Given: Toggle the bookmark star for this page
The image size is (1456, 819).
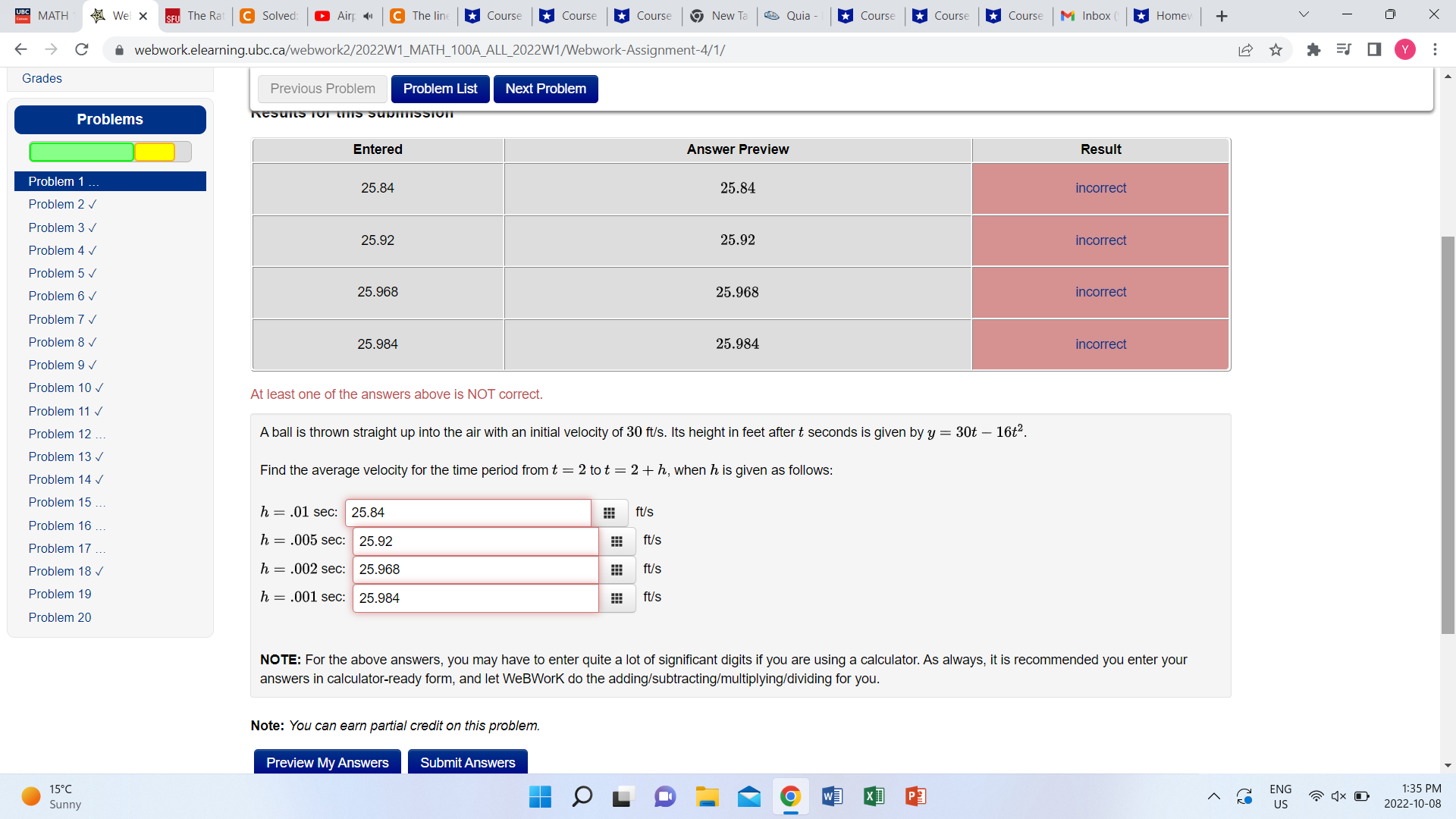Looking at the screenshot, I should (x=1276, y=49).
